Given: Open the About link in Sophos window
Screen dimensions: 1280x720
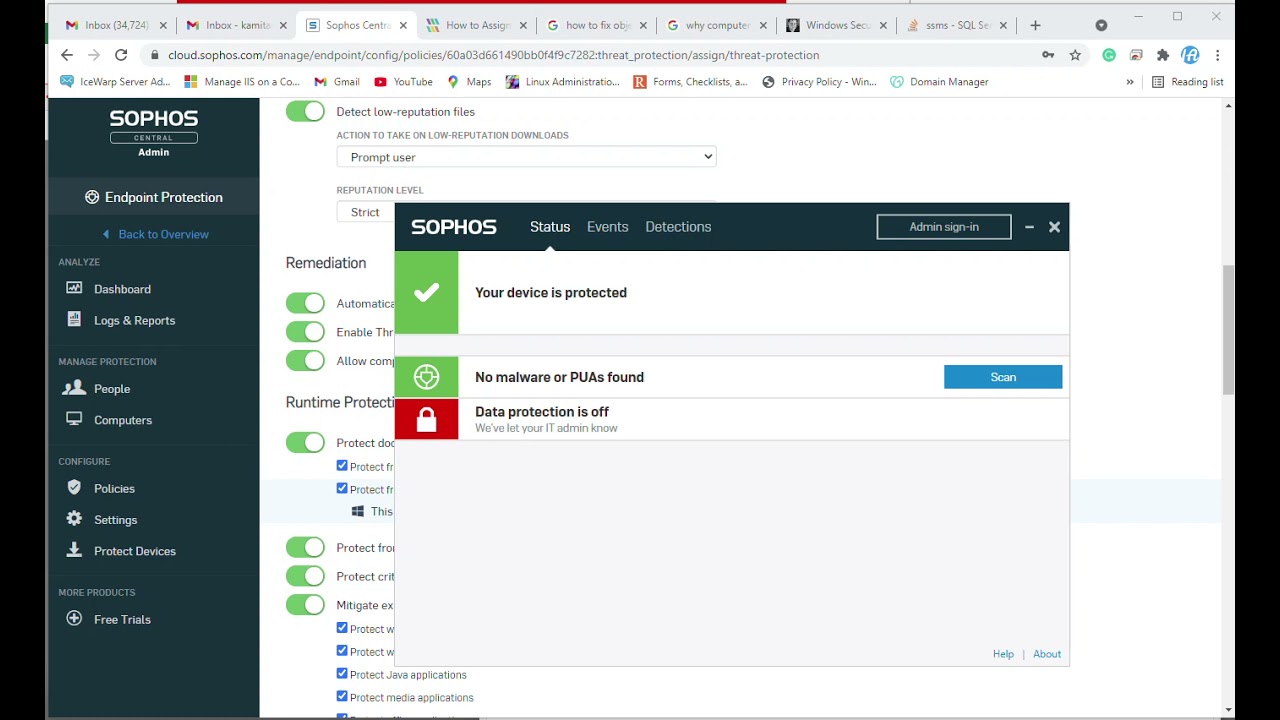Looking at the screenshot, I should point(1047,654).
